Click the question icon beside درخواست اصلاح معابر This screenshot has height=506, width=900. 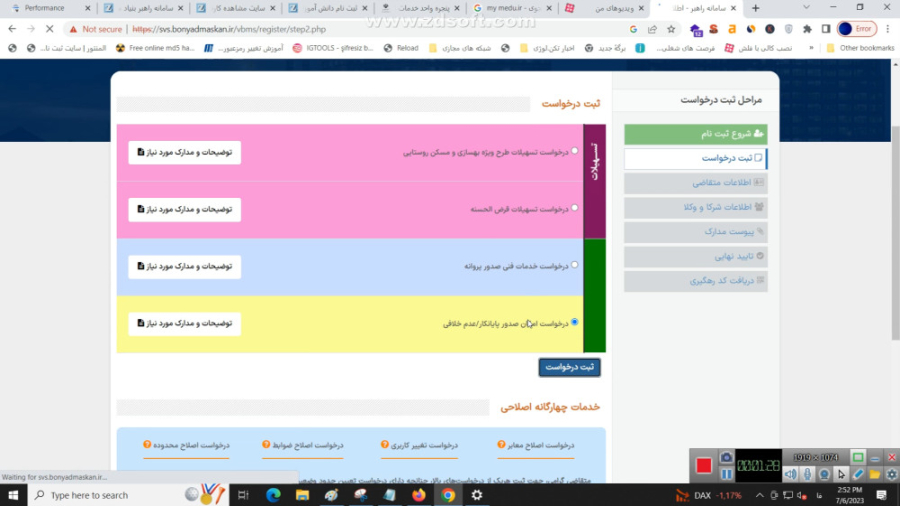pyautogui.click(x=501, y=445)
